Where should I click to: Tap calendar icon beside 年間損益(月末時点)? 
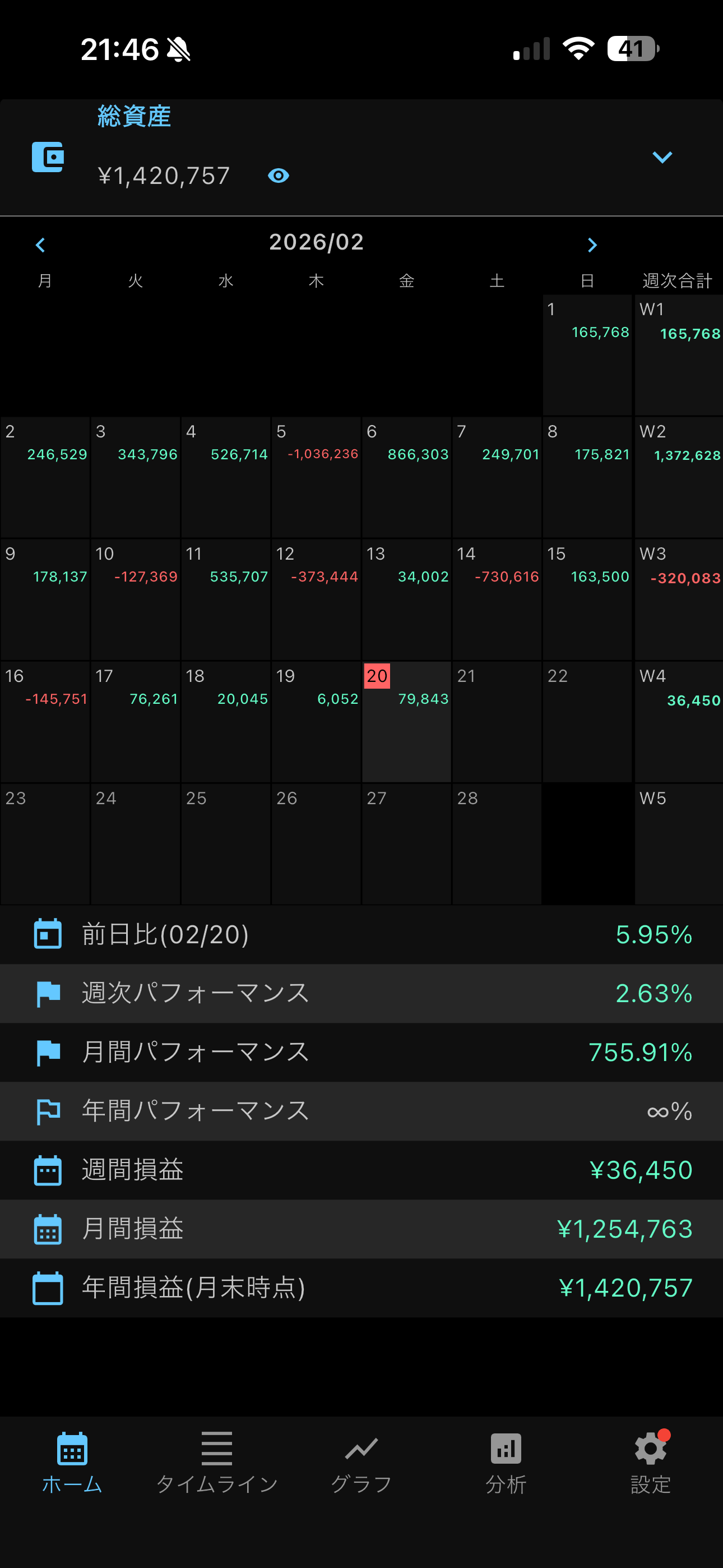48,1288
